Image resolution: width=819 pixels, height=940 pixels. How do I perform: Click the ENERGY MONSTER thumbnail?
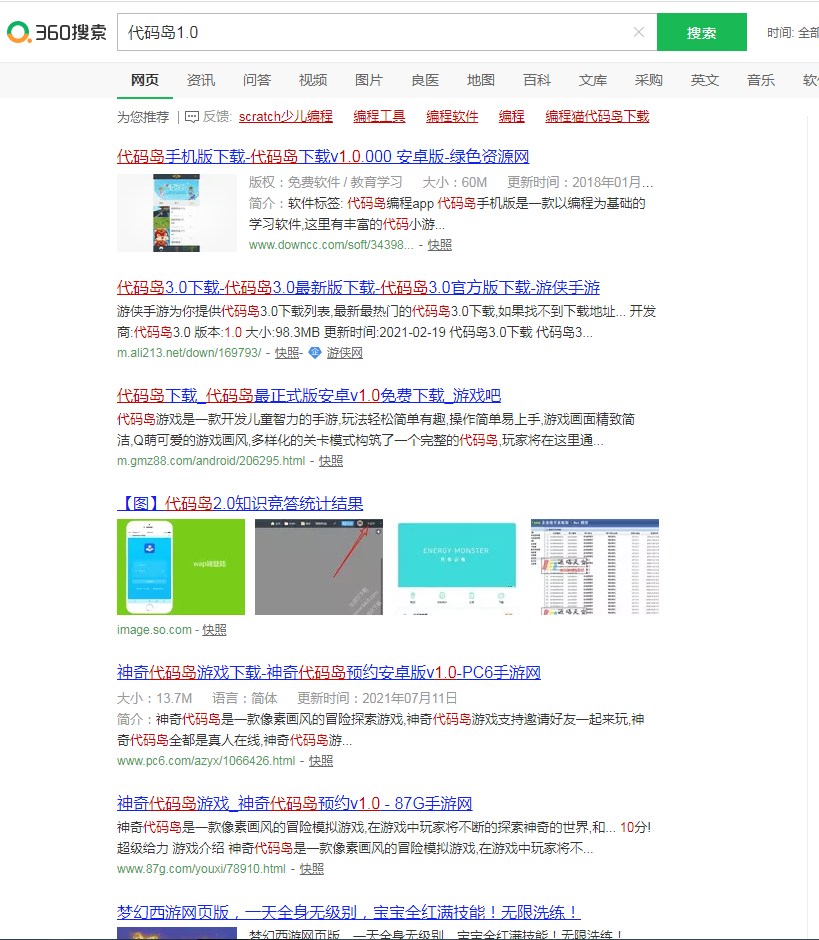457,567
